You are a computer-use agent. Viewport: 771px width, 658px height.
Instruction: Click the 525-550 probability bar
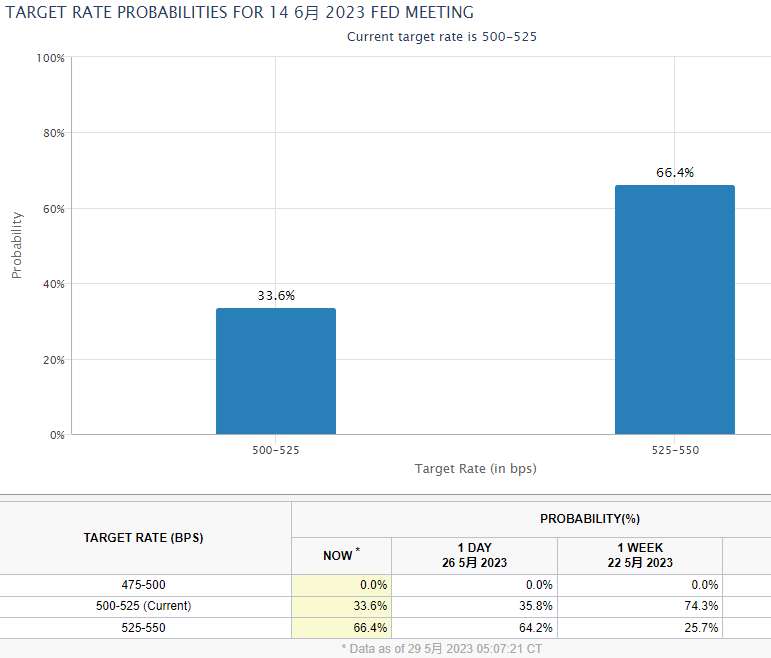(x=675, y=310)
